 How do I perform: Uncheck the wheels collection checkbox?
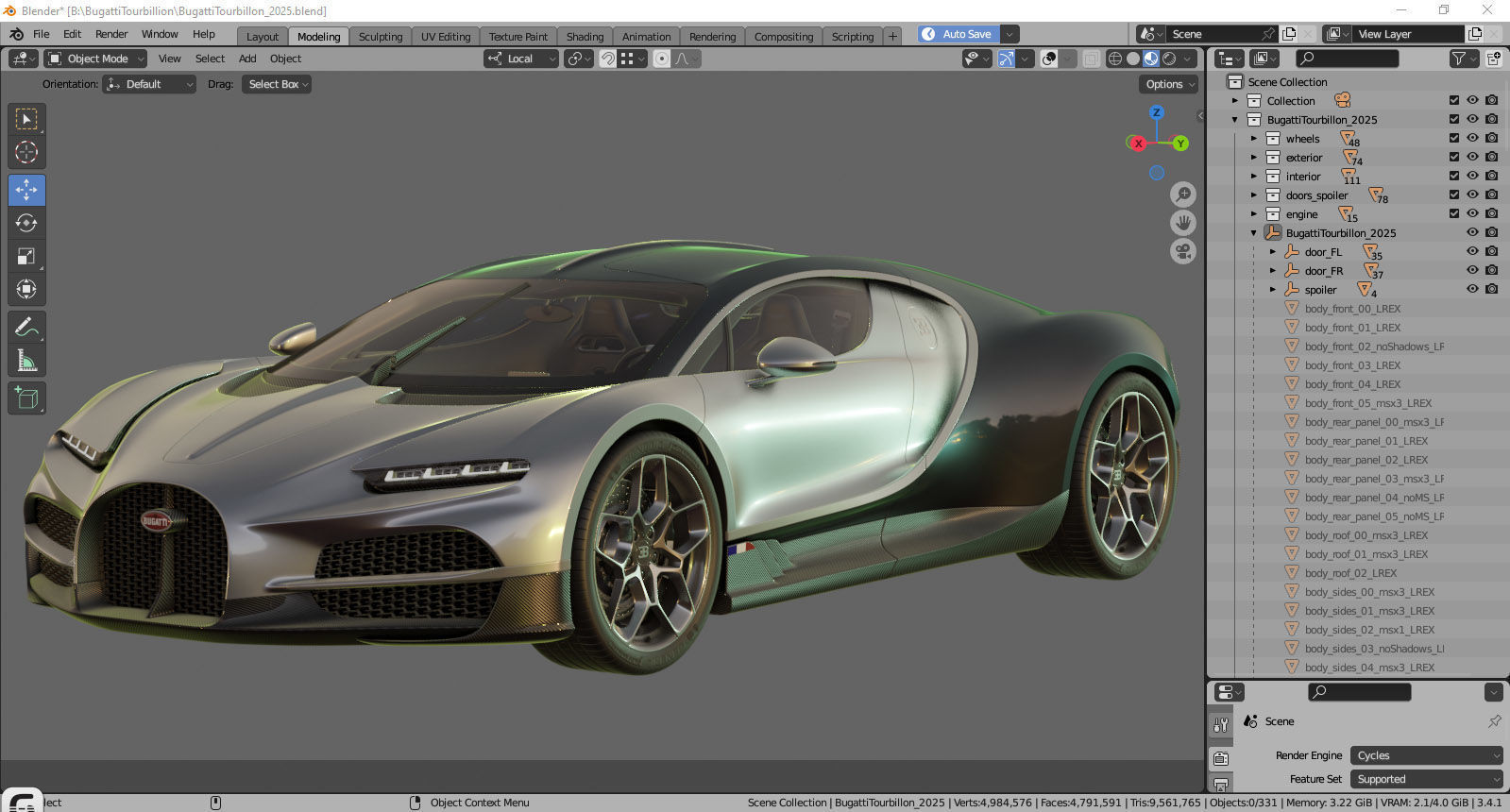point(1454,138)
